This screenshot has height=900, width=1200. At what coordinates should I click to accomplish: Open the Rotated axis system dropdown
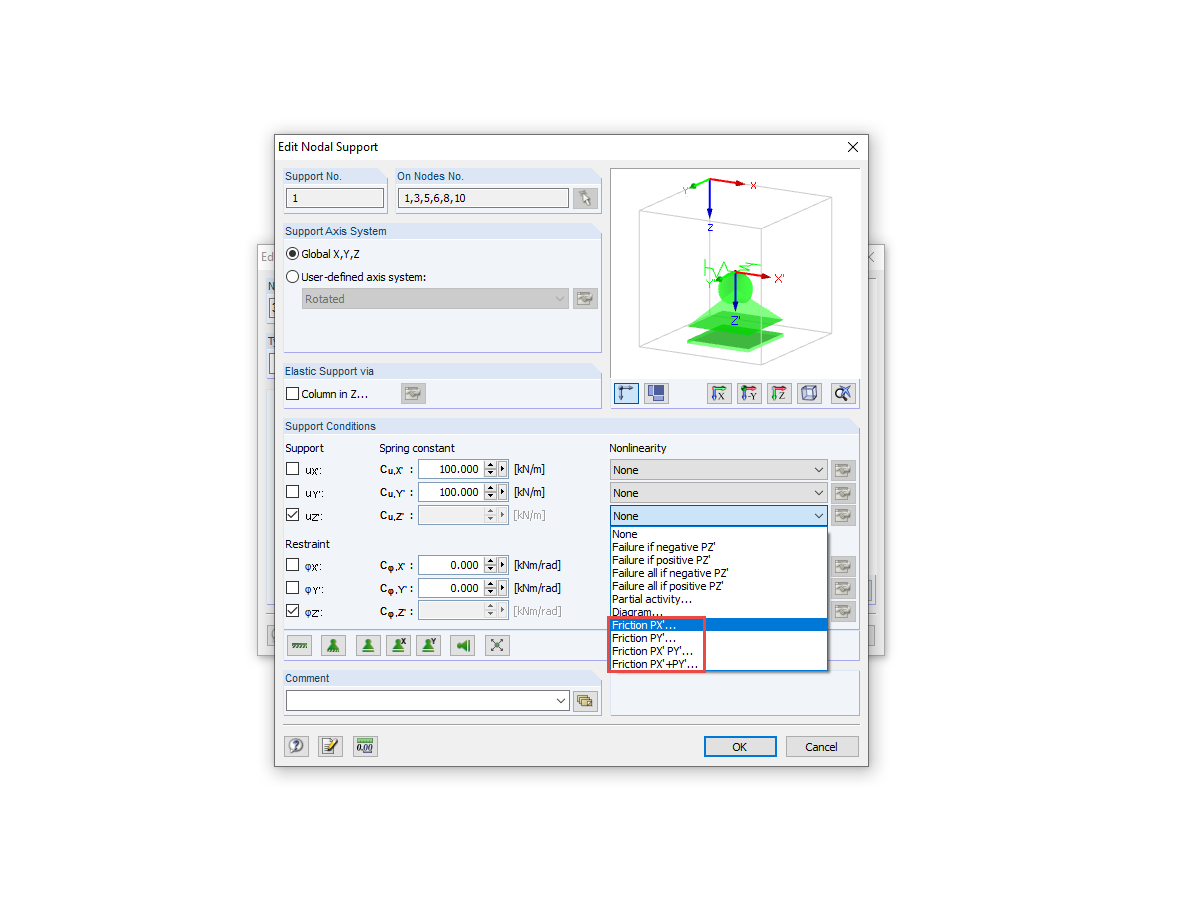click(x=435, y=299)
